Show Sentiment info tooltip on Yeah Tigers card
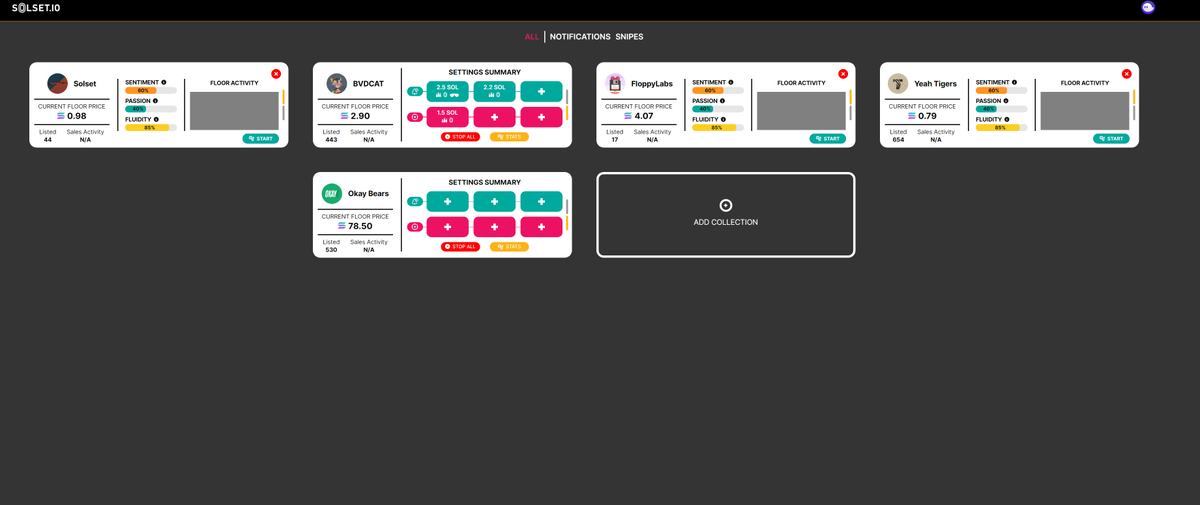1200x505 pixels. coord(1014,82)
